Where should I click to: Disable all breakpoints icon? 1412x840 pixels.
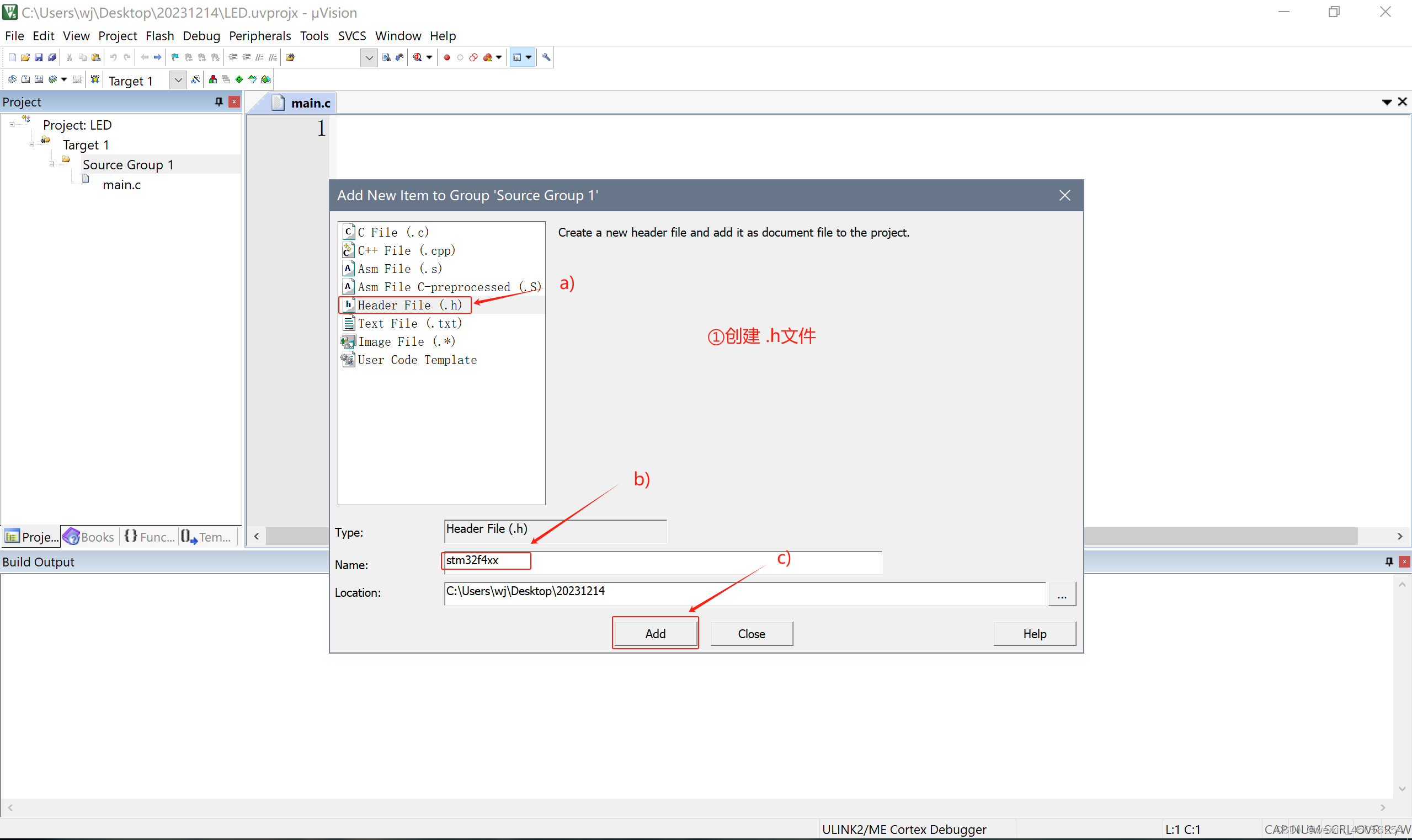(x=473, y=57)
